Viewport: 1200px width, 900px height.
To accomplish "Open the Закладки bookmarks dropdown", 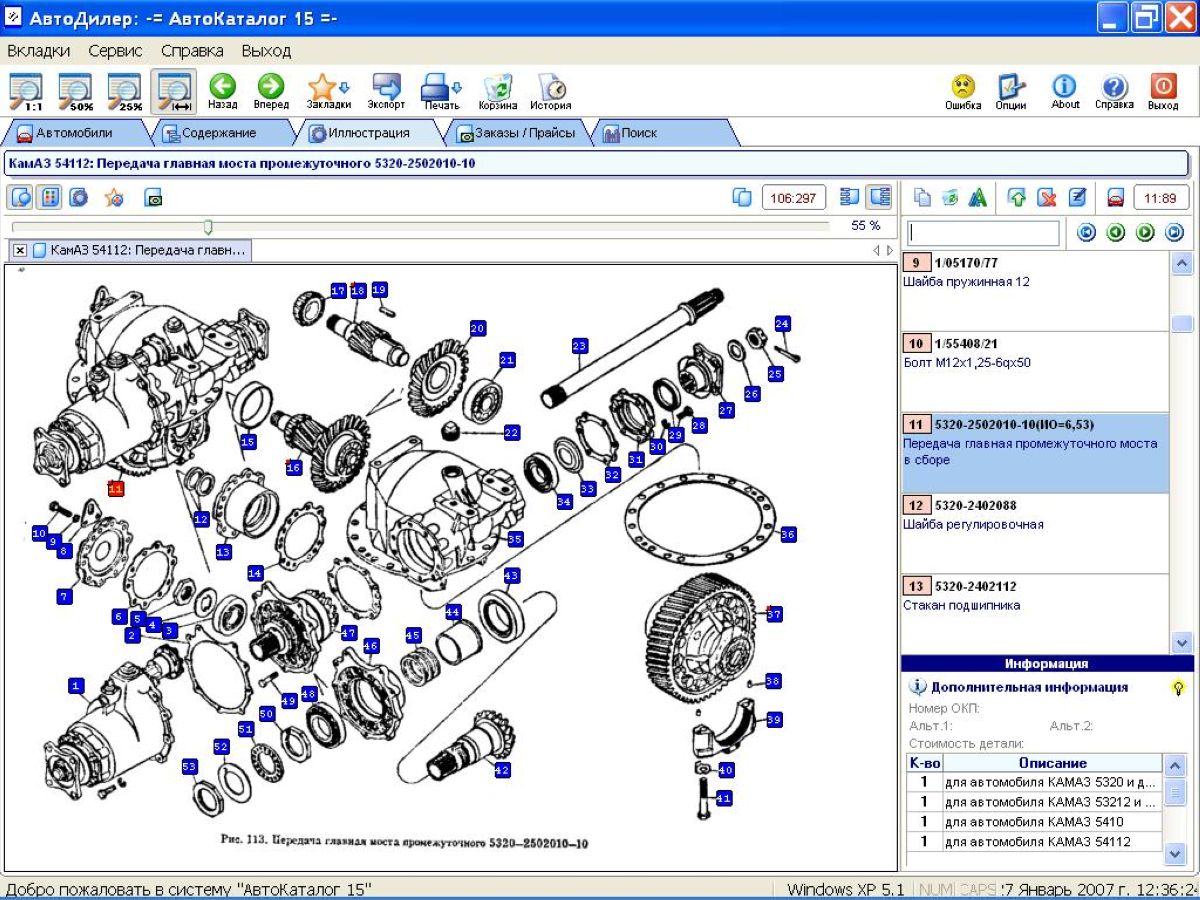I will pos(328,92).
